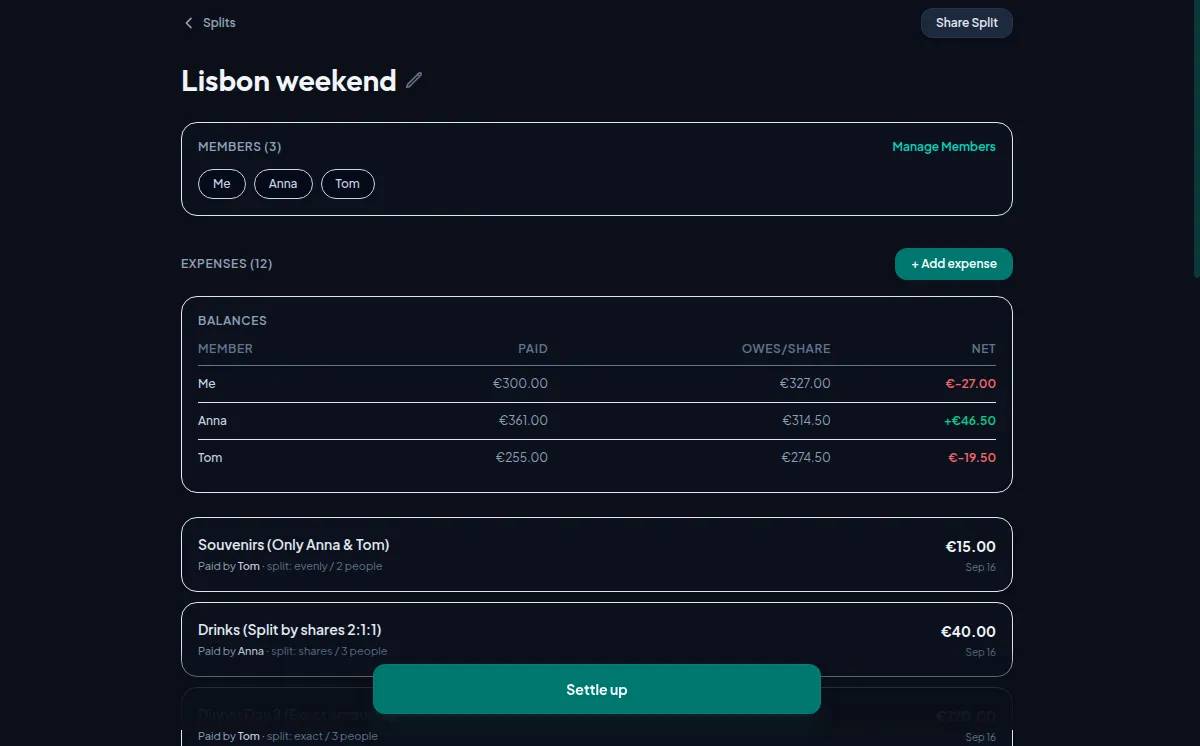Screen dimensions: 1200x746
Task: Open the Souvenirs (Only Anna & Tom) expense
Action: coord(597,554)
